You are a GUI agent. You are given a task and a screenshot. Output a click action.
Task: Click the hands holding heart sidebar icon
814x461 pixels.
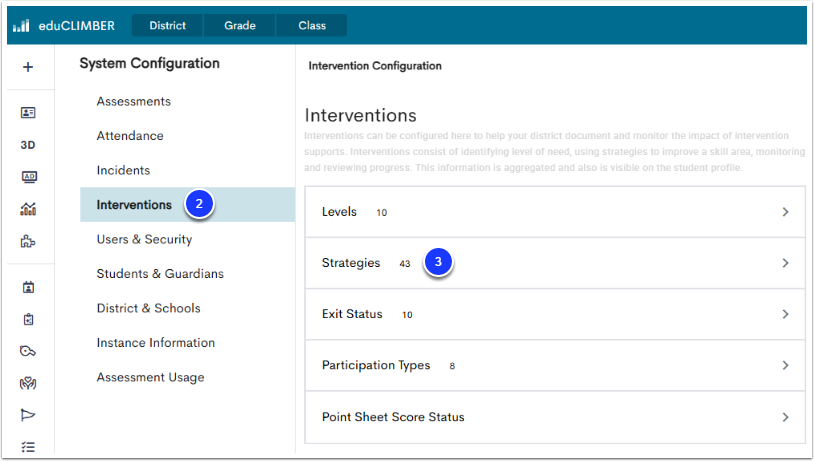click(x=28, y=384)
